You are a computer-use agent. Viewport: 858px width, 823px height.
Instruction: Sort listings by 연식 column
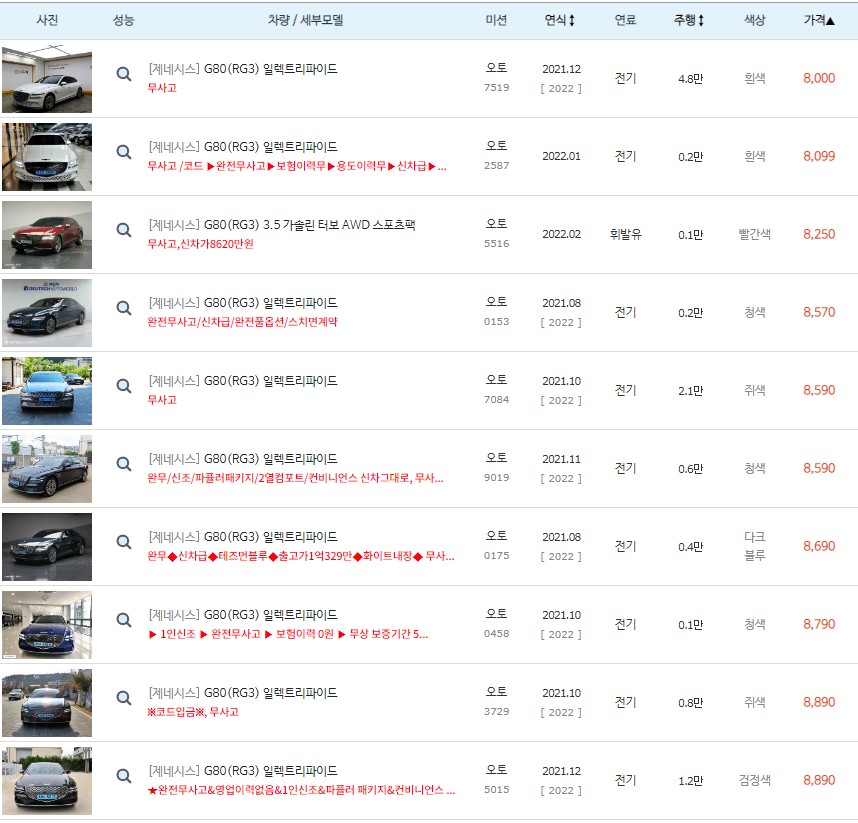[x=559, y=20]
